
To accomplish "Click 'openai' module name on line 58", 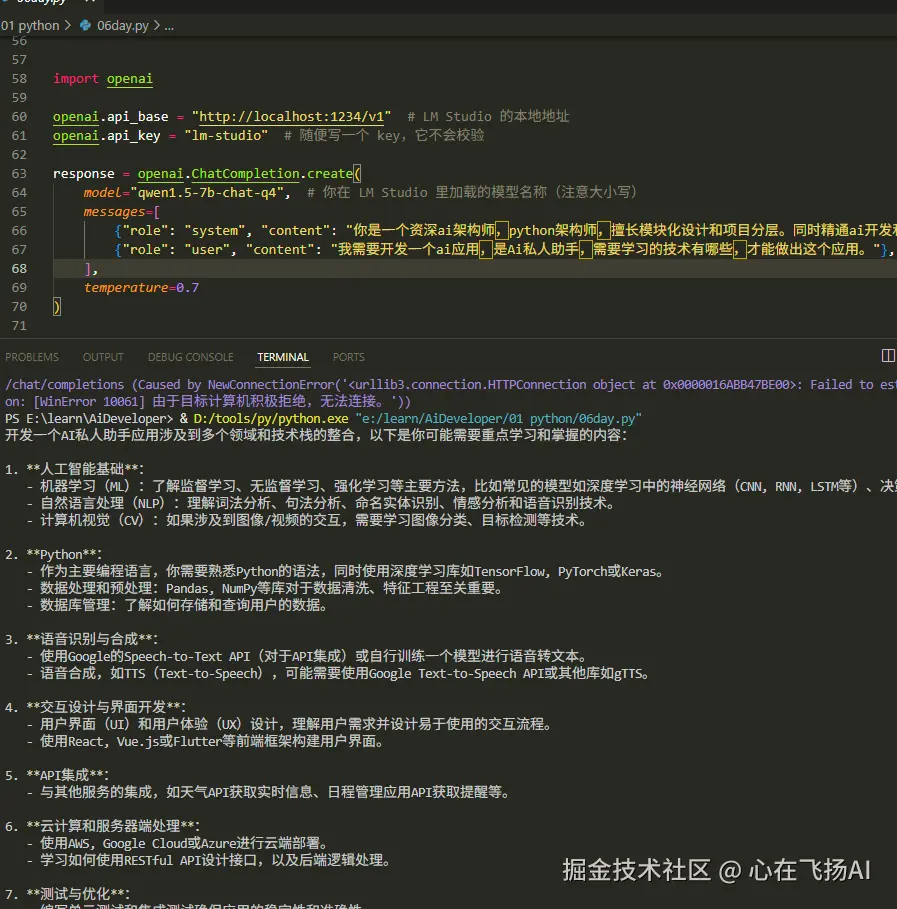I will pos(130,79).
